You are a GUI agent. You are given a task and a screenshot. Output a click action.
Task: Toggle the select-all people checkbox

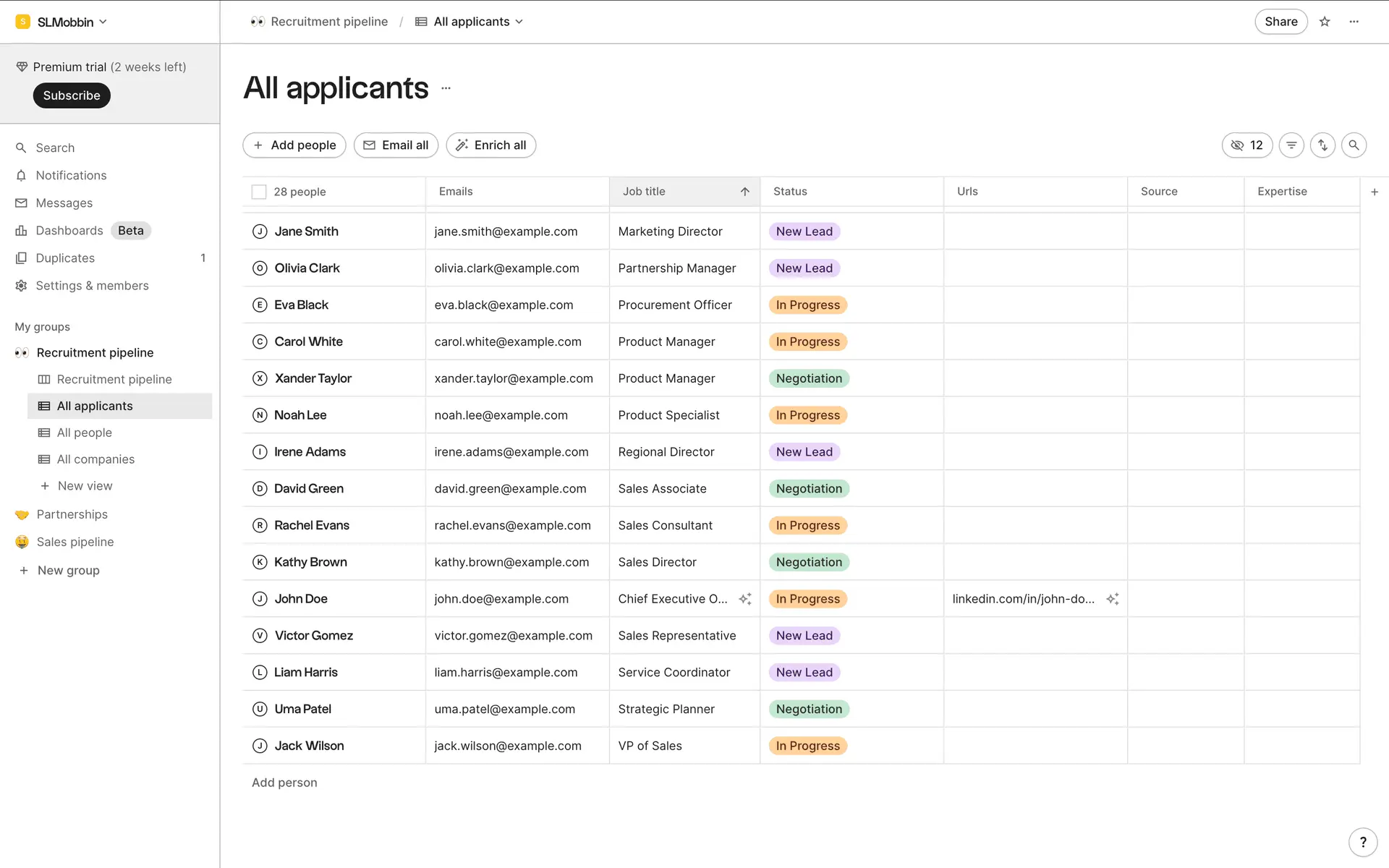[259, 192]
